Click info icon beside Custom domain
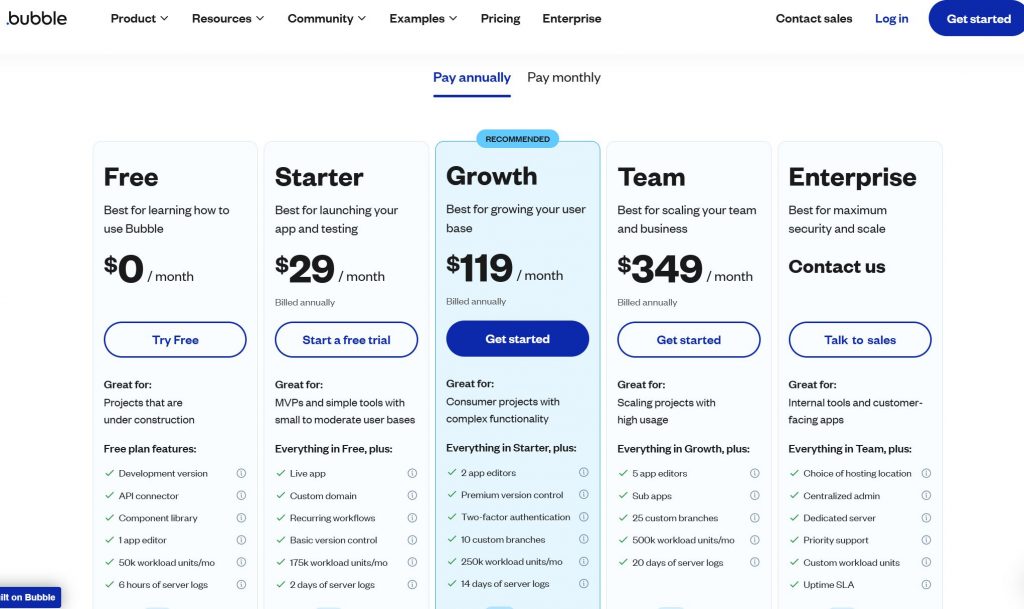1024x609 pixels. tap(412, 496)
